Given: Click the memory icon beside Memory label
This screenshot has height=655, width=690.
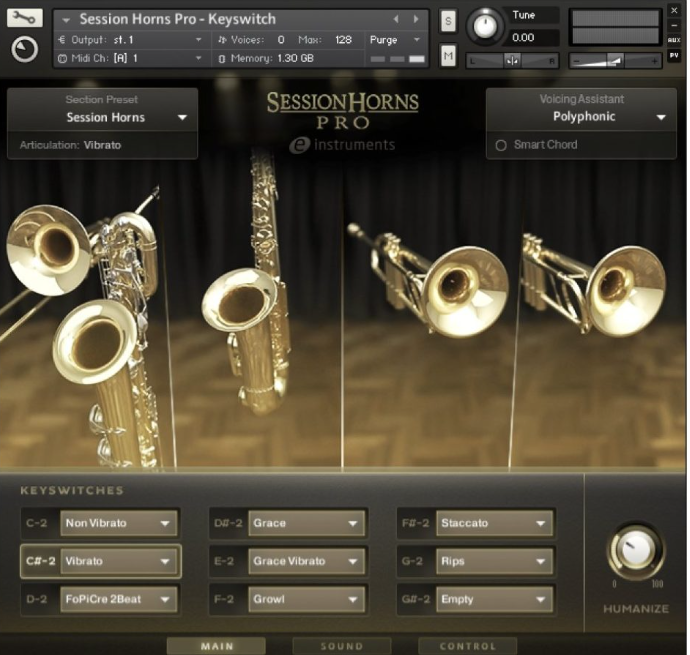Looking at the screenshot, I should (222, 59).
